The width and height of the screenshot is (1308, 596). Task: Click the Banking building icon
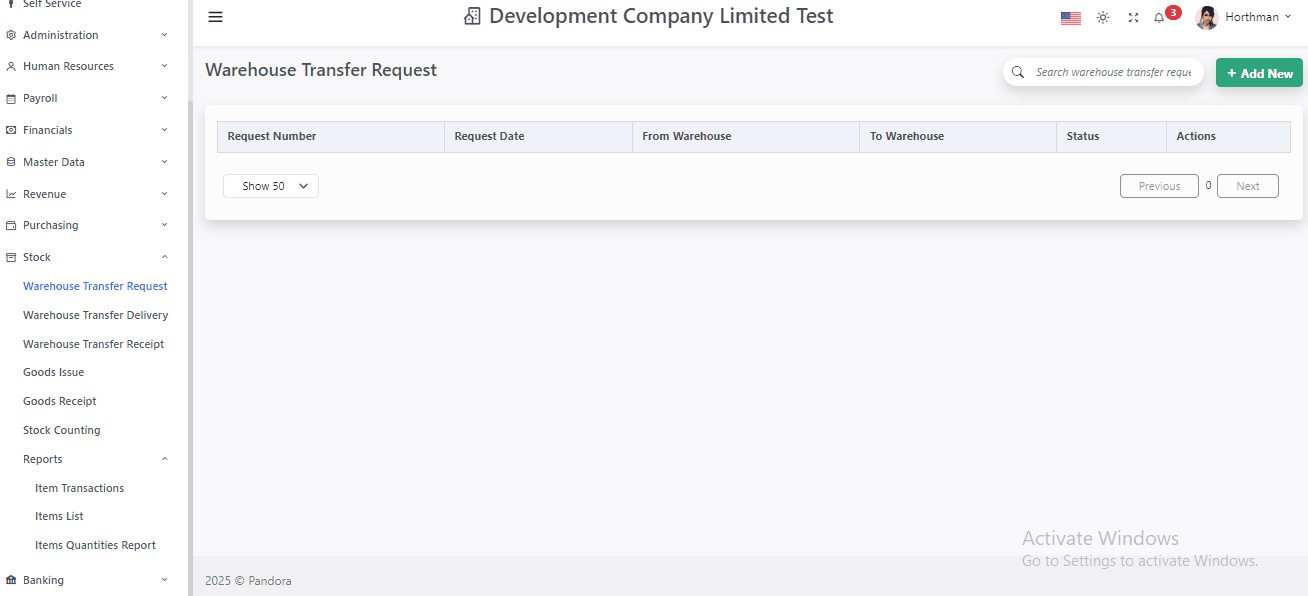tap(11, 580)
